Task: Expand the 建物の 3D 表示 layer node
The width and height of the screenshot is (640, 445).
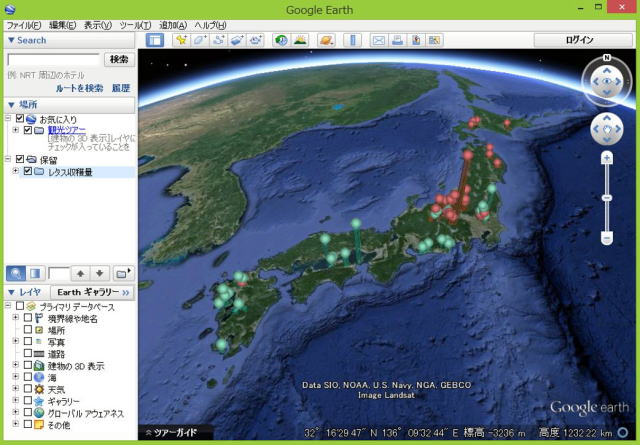Action: click(x=15, y=366)
